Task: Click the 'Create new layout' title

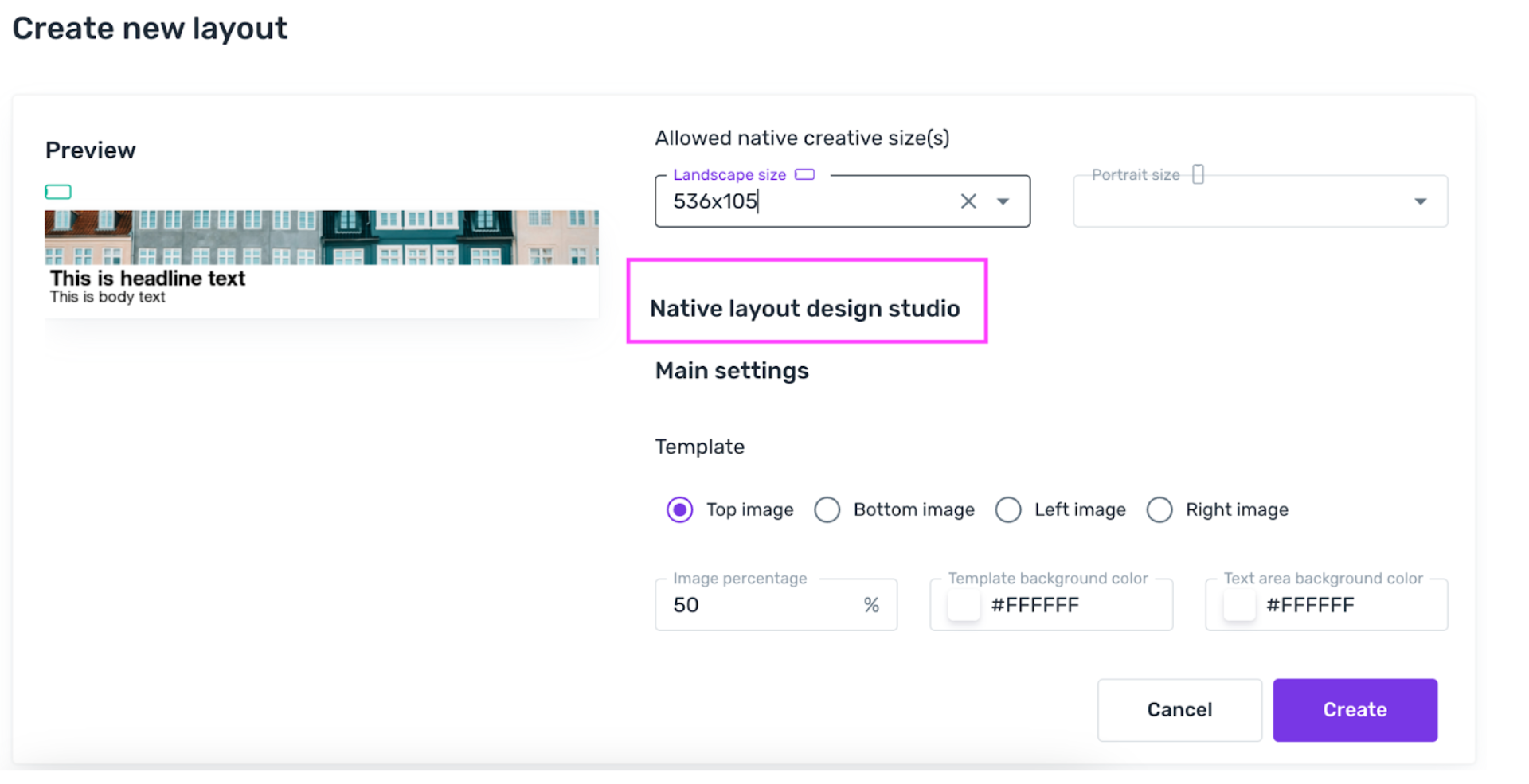Action: 150,29
